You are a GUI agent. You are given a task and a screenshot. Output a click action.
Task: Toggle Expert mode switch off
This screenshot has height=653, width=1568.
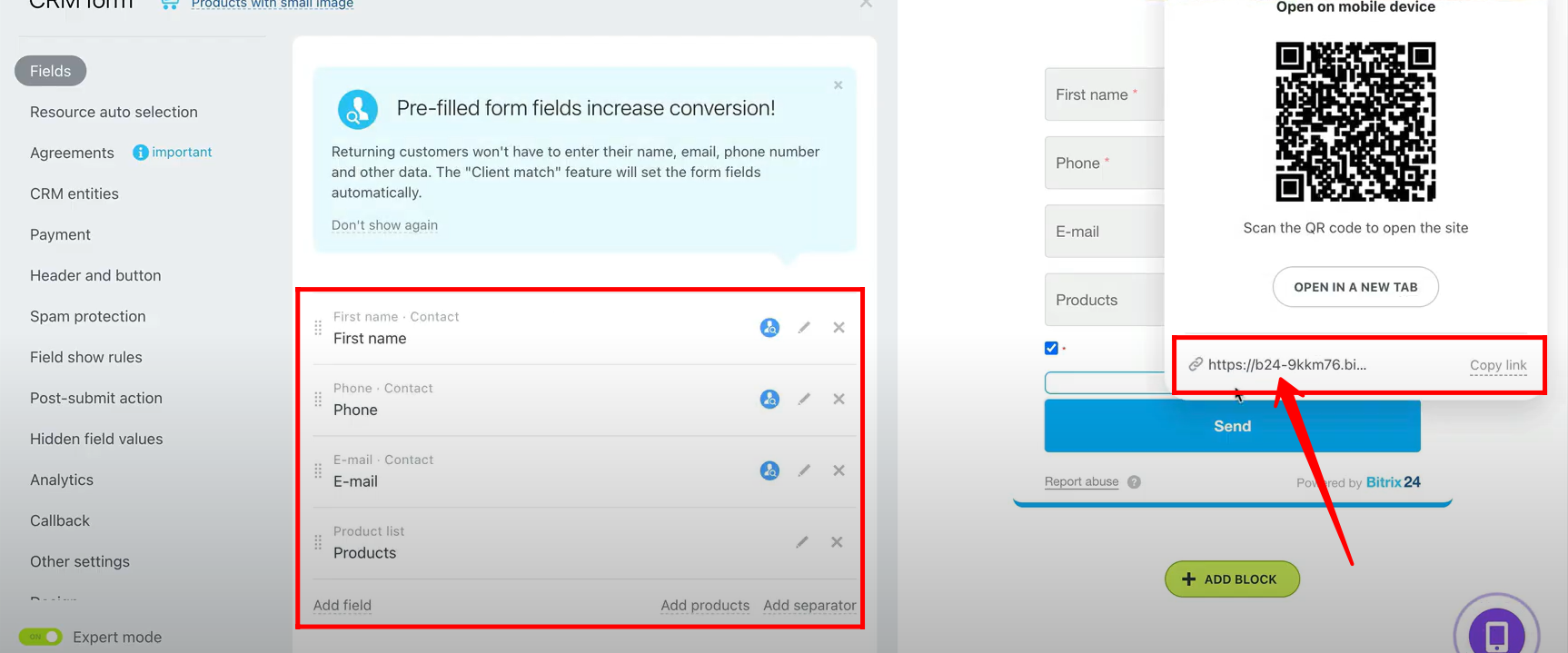tap(41, 637)
